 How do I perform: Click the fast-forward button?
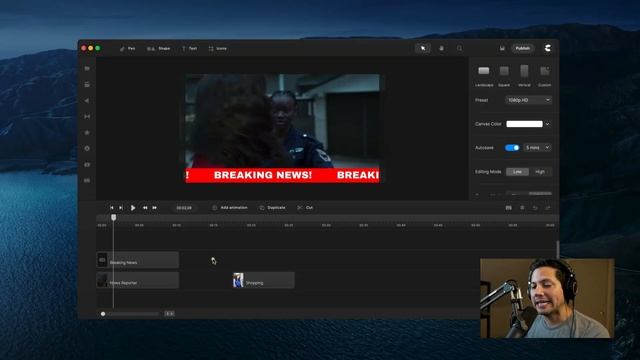tap(155, 208)
